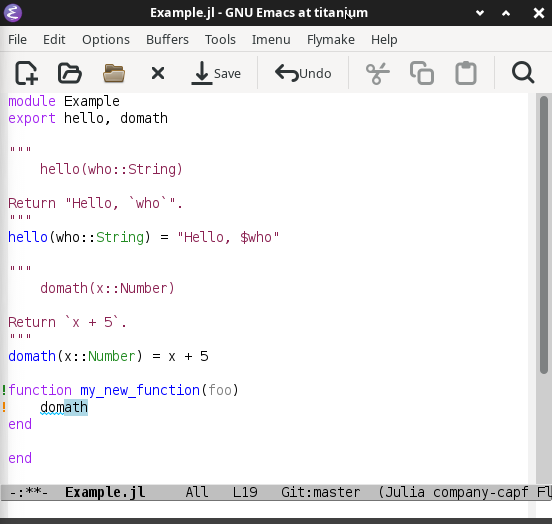
Task: Expand the Imenu menu
Action: coord(271,39)
